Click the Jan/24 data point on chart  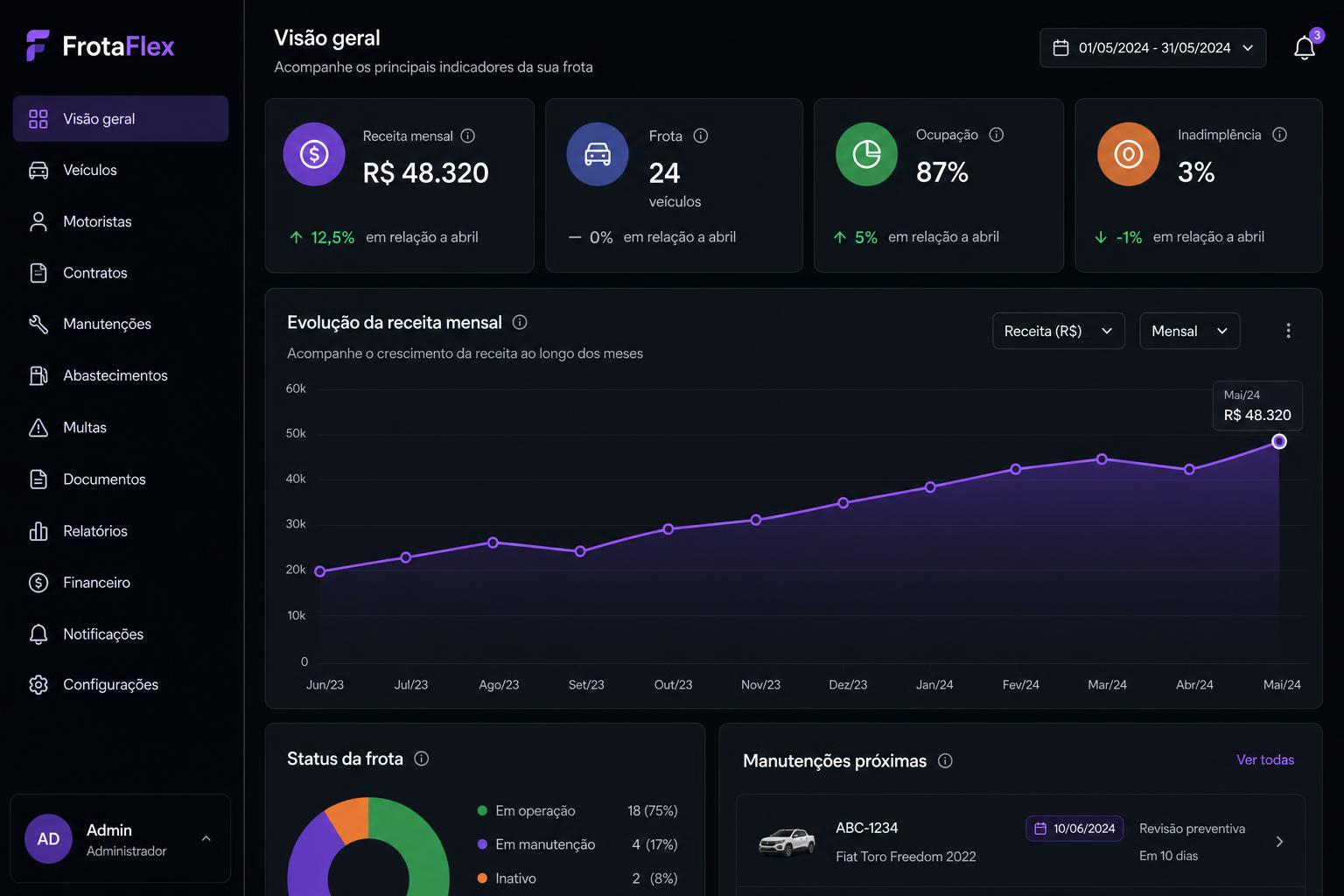[x=930, y=487]
